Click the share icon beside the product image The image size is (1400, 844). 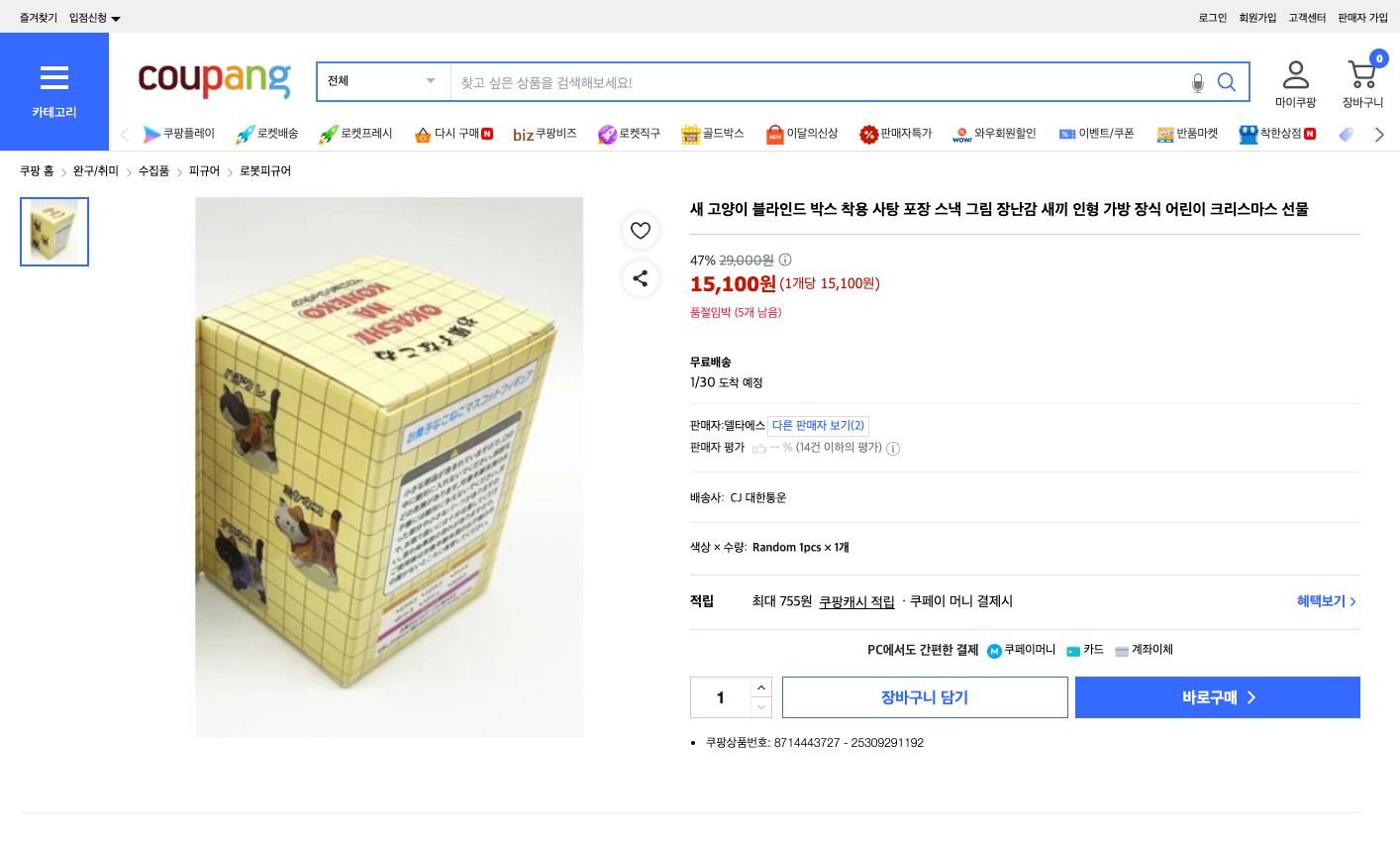pos(641,278)
